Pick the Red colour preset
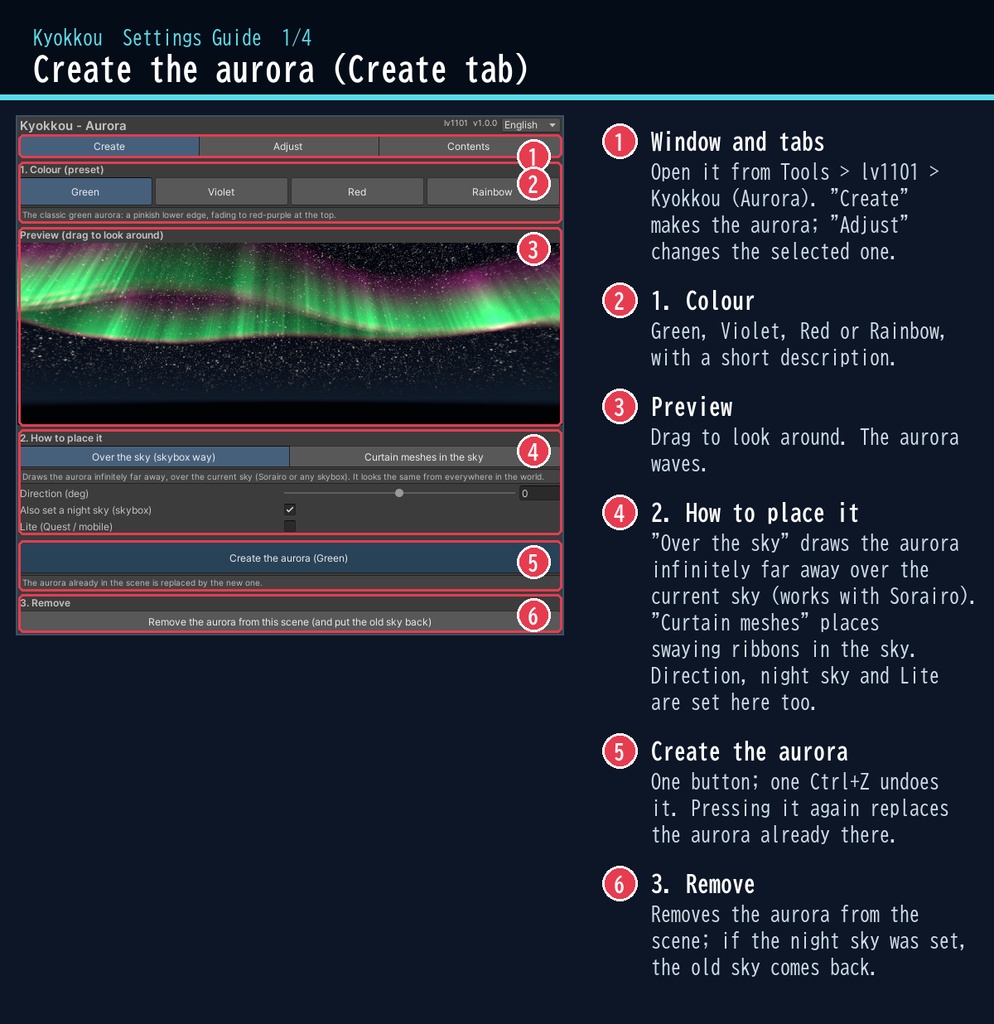The height and width of the screenshot is (1024, 994). (x=357, y=192)
